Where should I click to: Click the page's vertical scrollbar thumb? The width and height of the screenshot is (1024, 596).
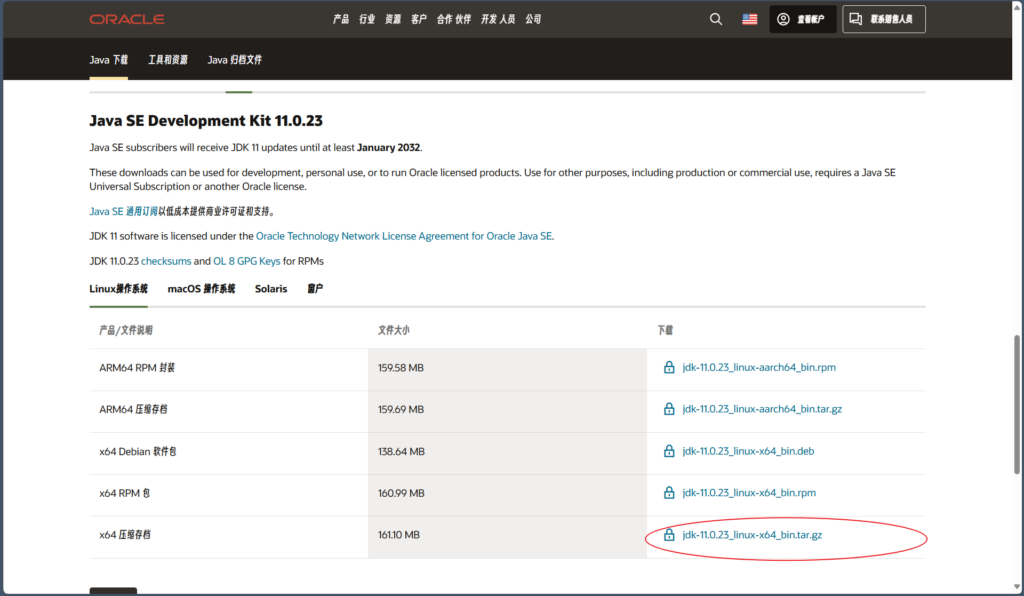(x=1016, y=405)
